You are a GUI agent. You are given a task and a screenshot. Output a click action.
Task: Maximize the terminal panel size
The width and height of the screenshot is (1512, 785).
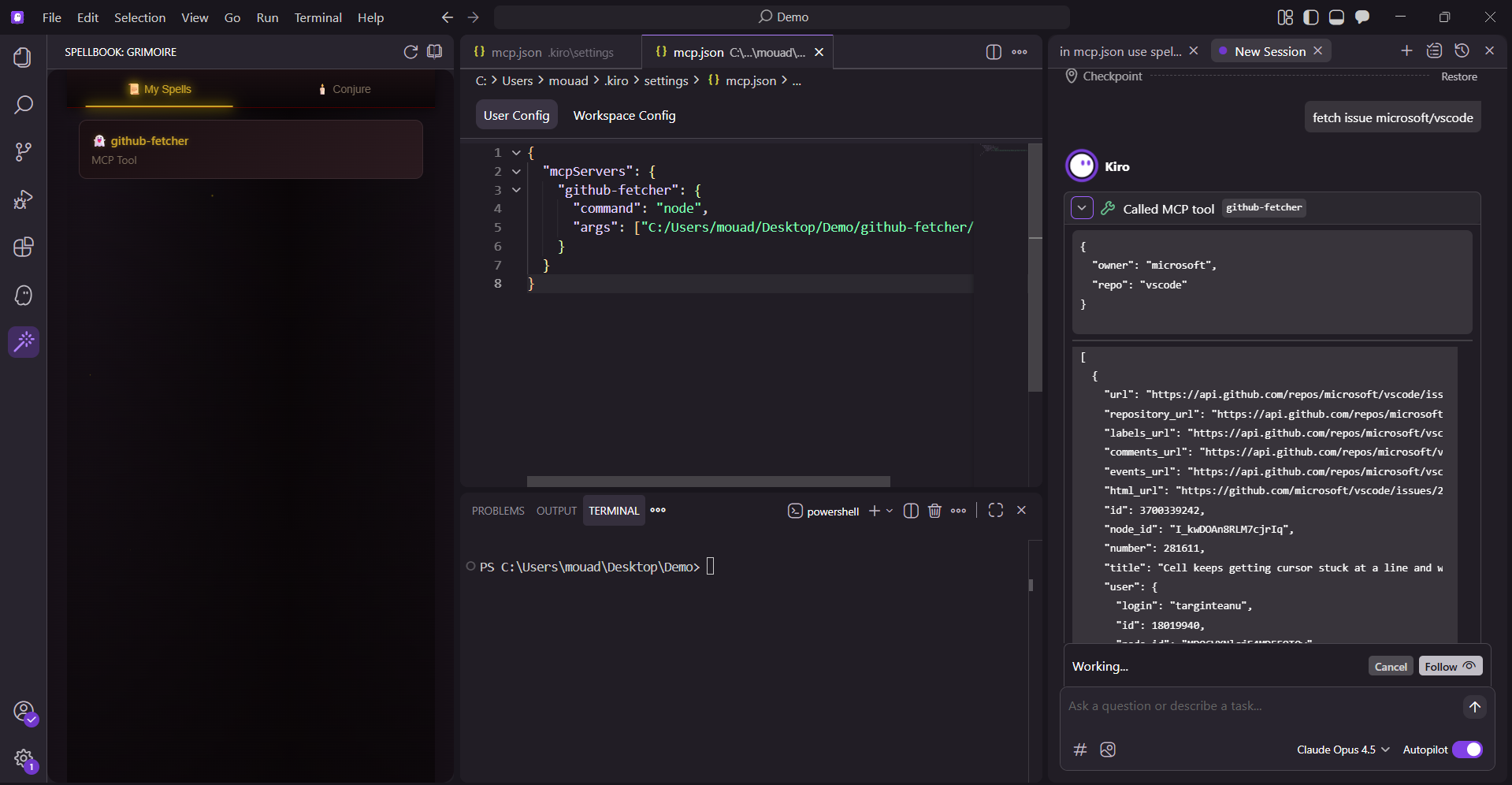pos(996,511)
